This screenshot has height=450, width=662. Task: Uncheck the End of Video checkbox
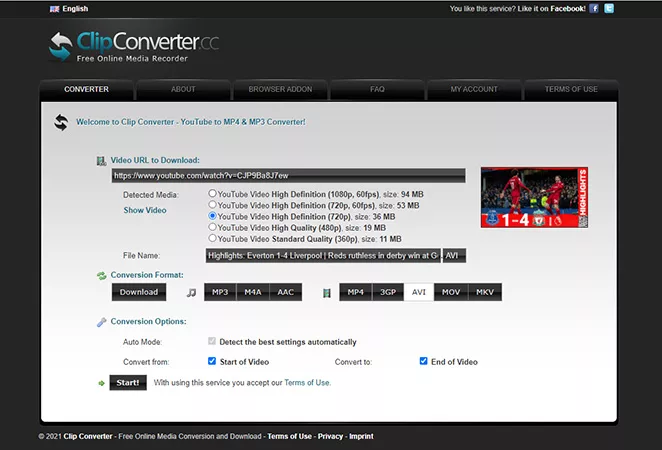[x=423, y=361]
